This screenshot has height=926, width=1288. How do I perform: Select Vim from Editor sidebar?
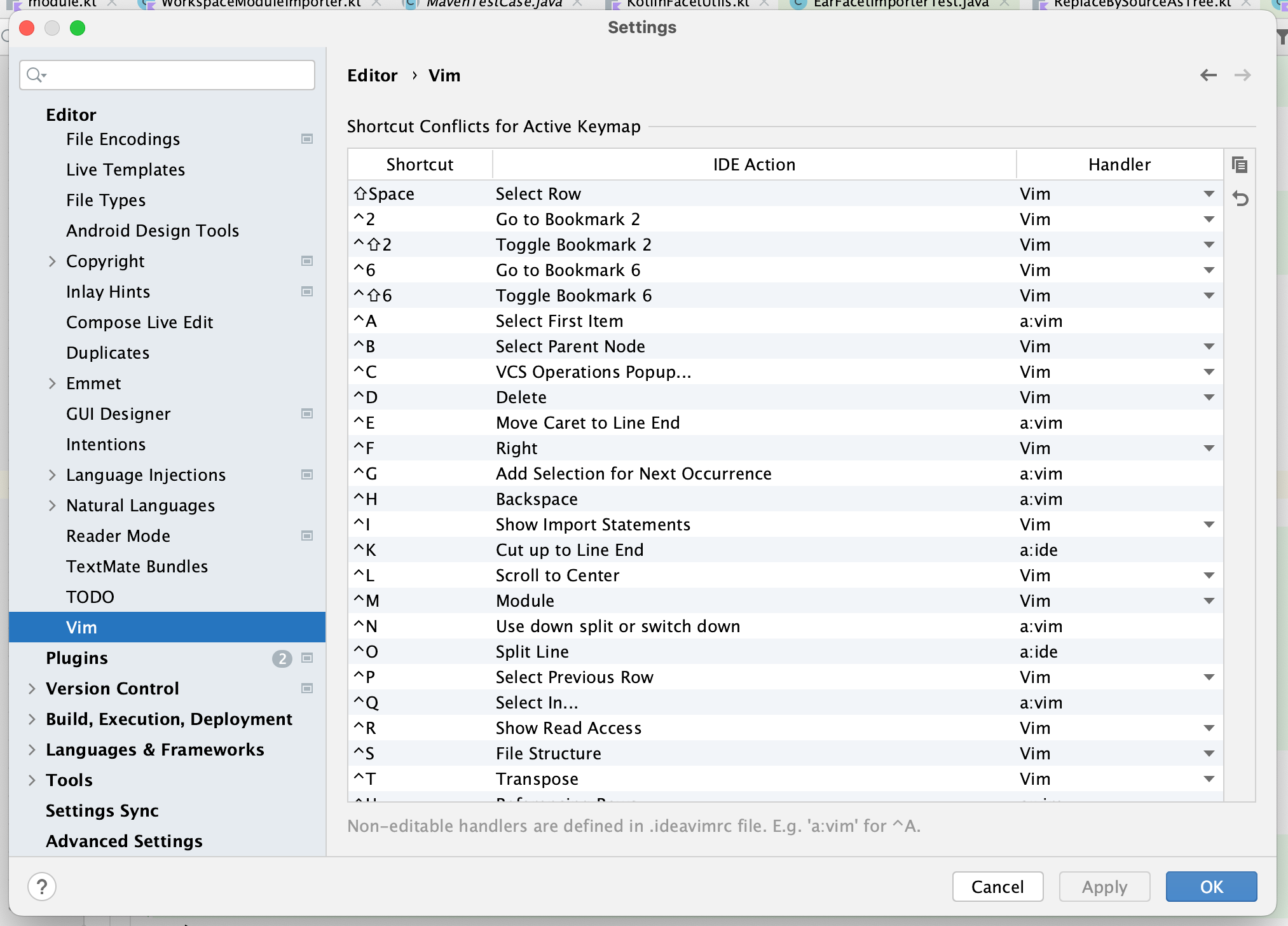[82, 627]
